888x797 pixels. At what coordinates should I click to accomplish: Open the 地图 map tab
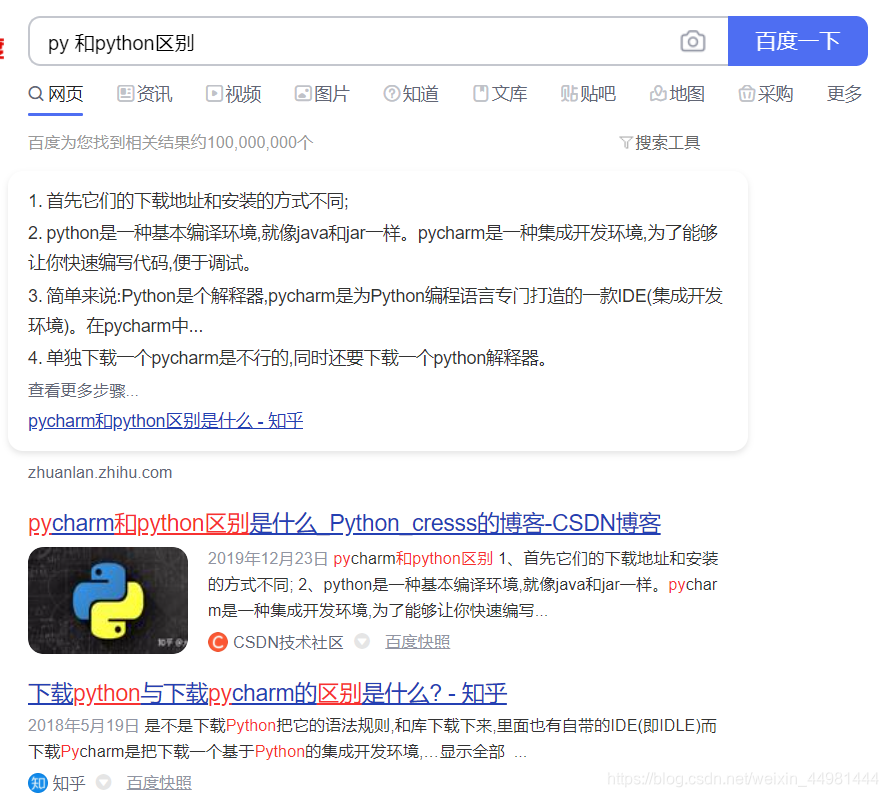click(677, 94)
